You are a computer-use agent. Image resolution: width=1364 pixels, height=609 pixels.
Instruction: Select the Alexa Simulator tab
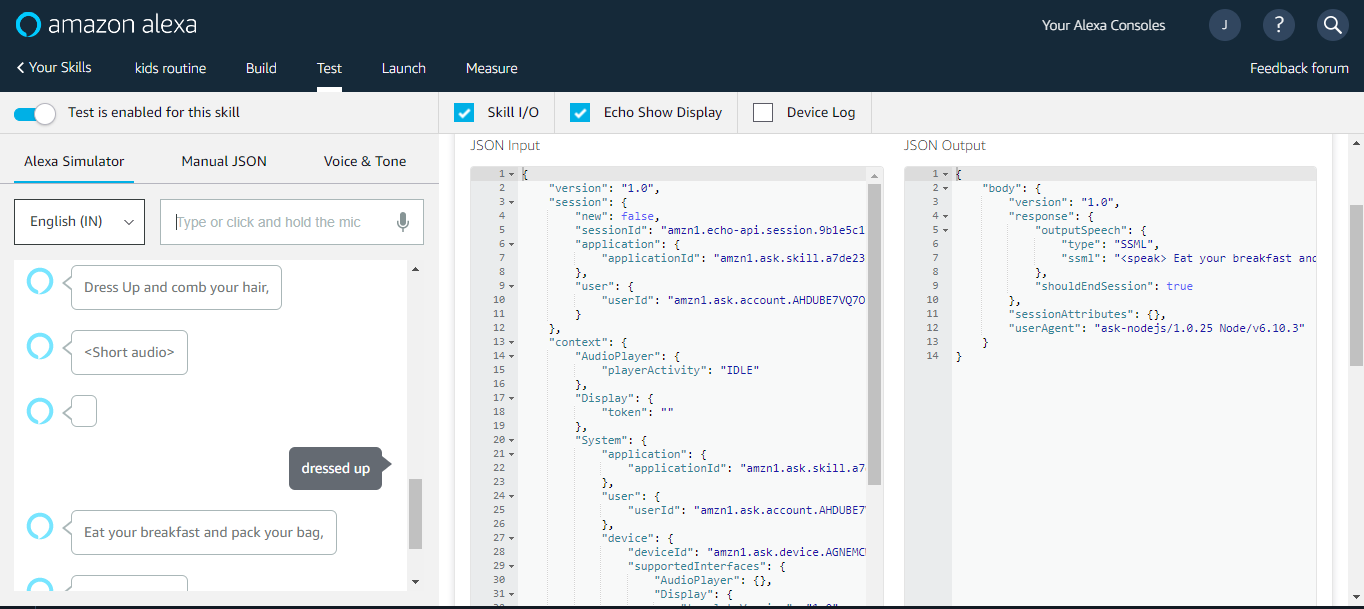tap(74, 161)
